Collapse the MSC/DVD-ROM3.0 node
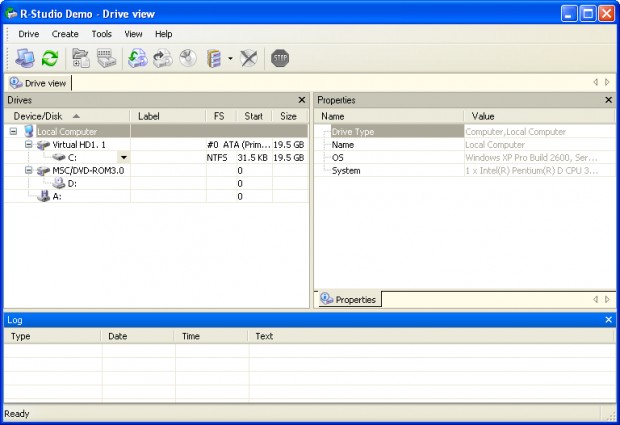 coord(28,170)
